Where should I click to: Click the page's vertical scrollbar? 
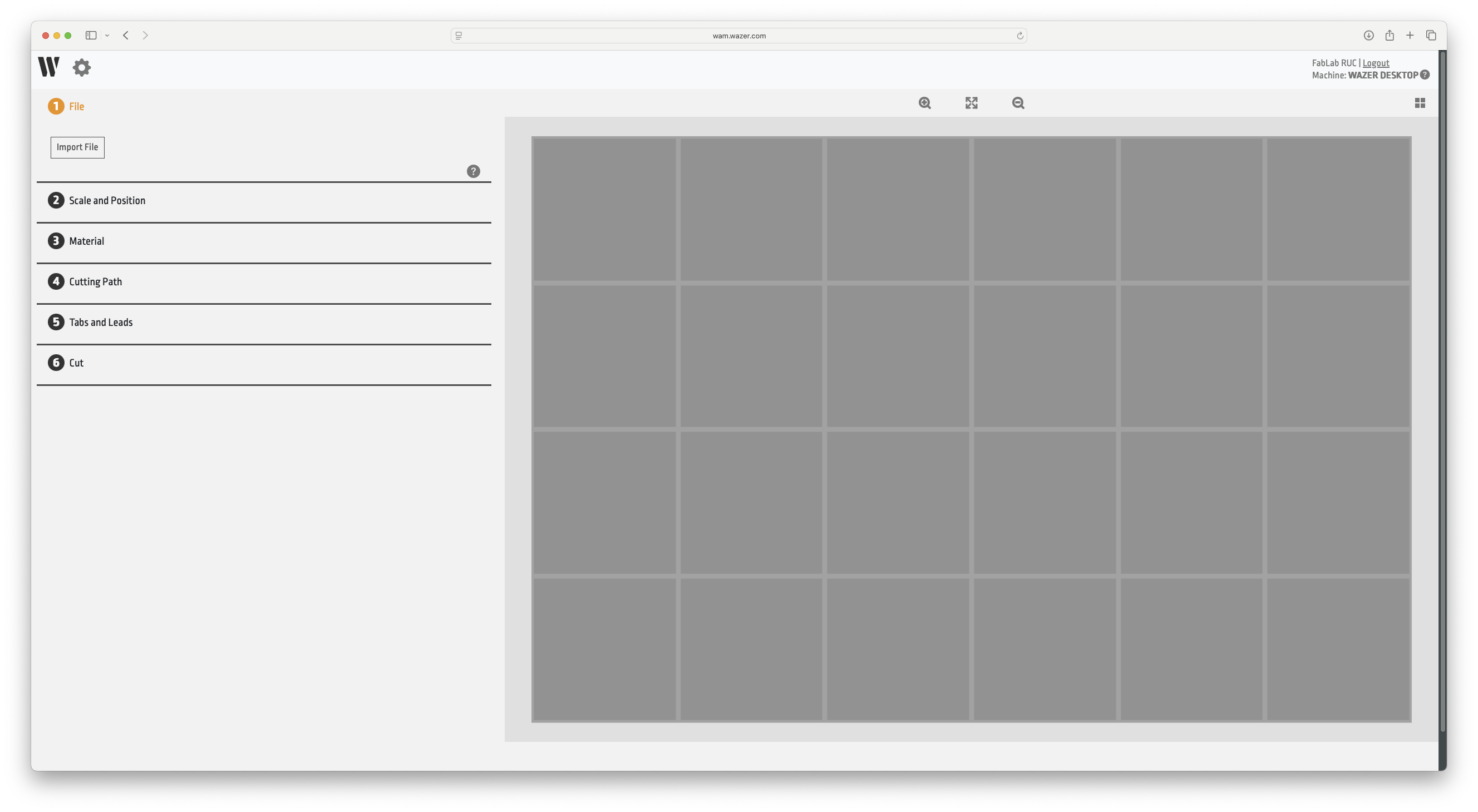[1442, 390]
